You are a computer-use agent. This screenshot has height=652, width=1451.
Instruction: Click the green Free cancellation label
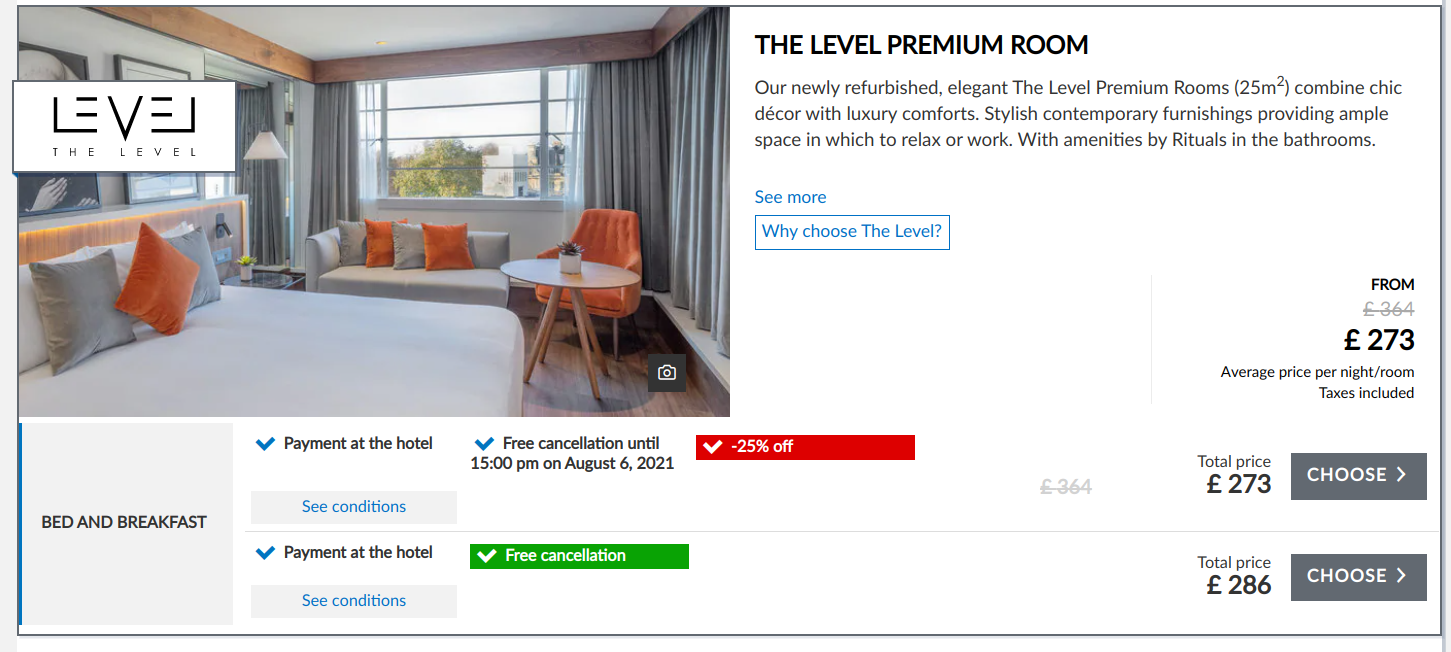click(579, 556)
